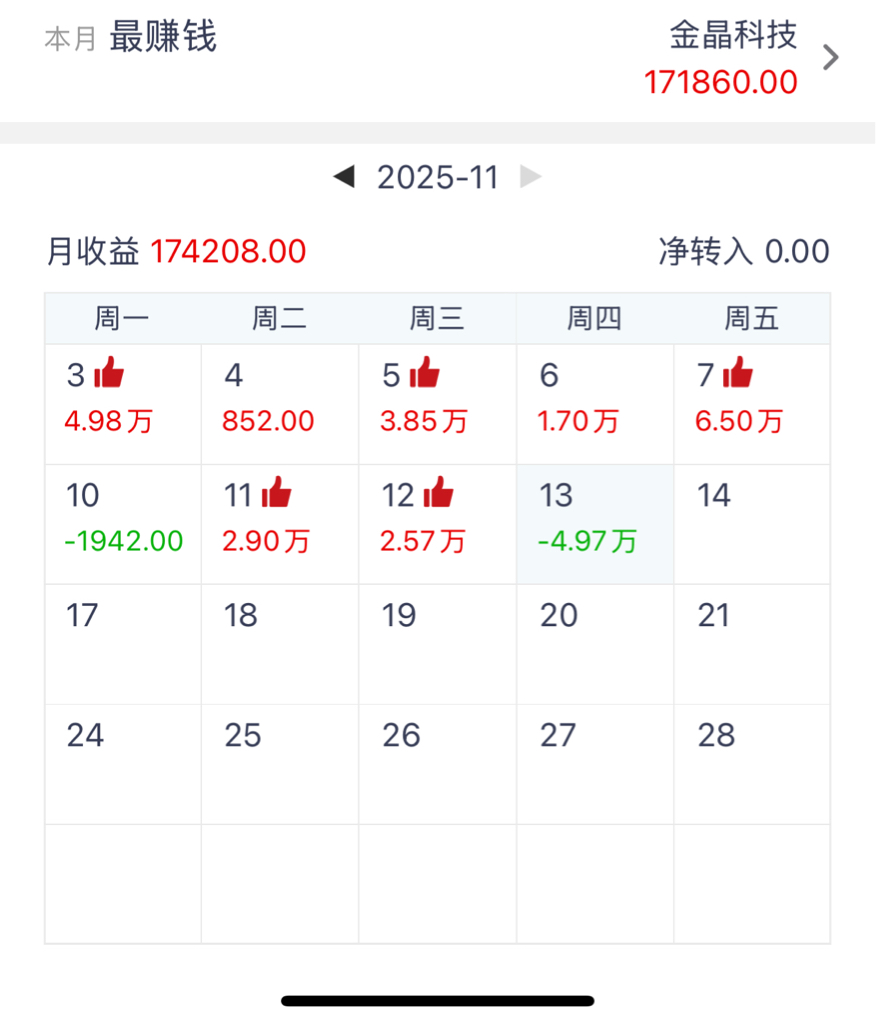Click the 周五 column header
The image size is (876, 1024).
coord(752,319)
